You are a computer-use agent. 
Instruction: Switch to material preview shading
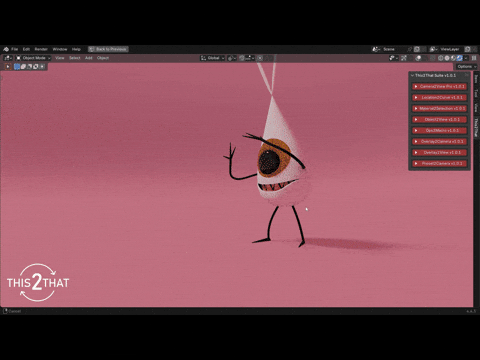pyautogui.click(x=453, y=58)
